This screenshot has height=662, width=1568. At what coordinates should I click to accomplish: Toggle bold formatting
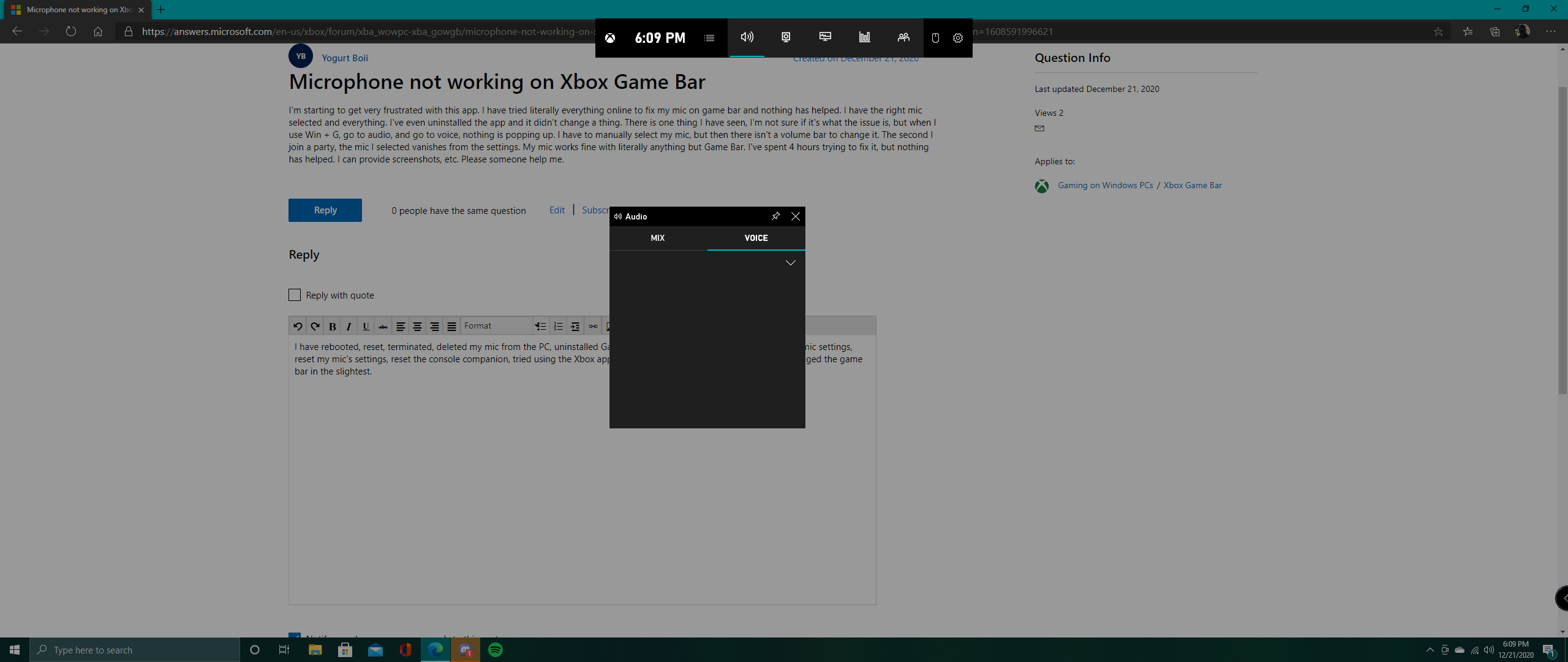click(332, 326)
